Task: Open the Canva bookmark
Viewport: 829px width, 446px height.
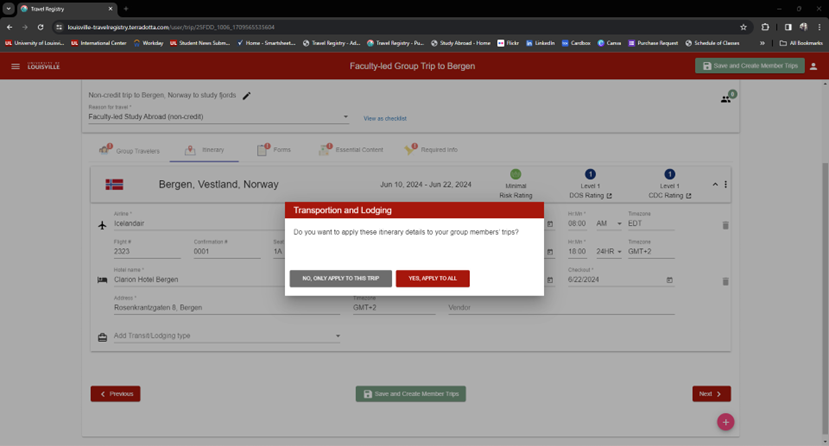Action: click(609, 43)
